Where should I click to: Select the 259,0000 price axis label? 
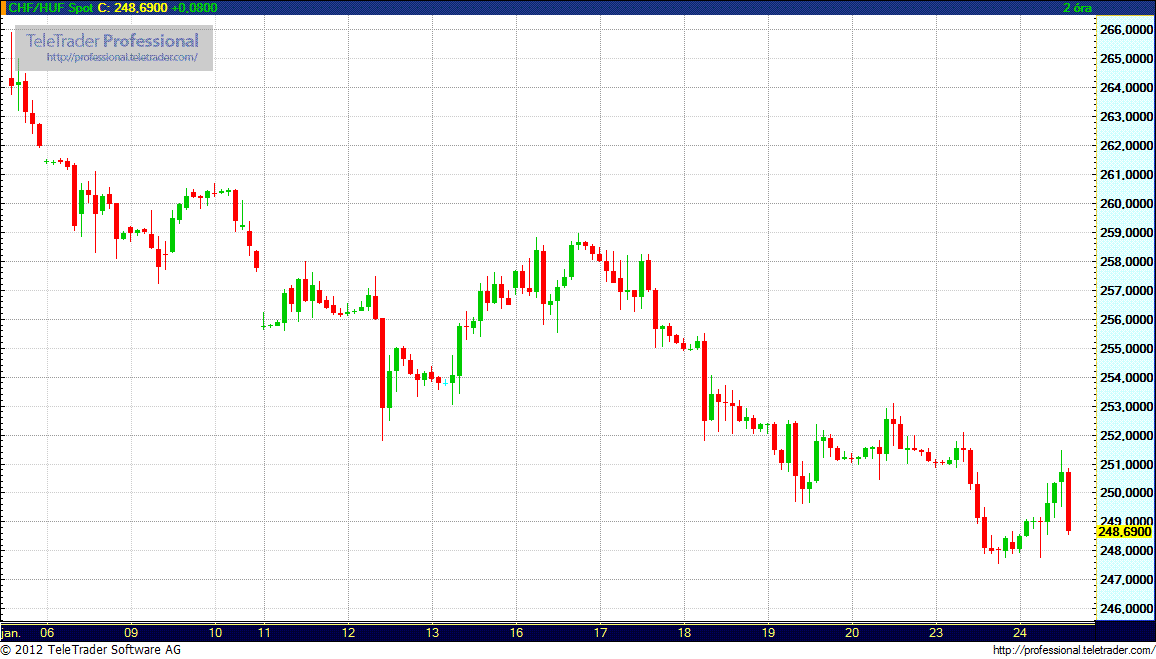pyautogui.click(x=1125, y=233)
